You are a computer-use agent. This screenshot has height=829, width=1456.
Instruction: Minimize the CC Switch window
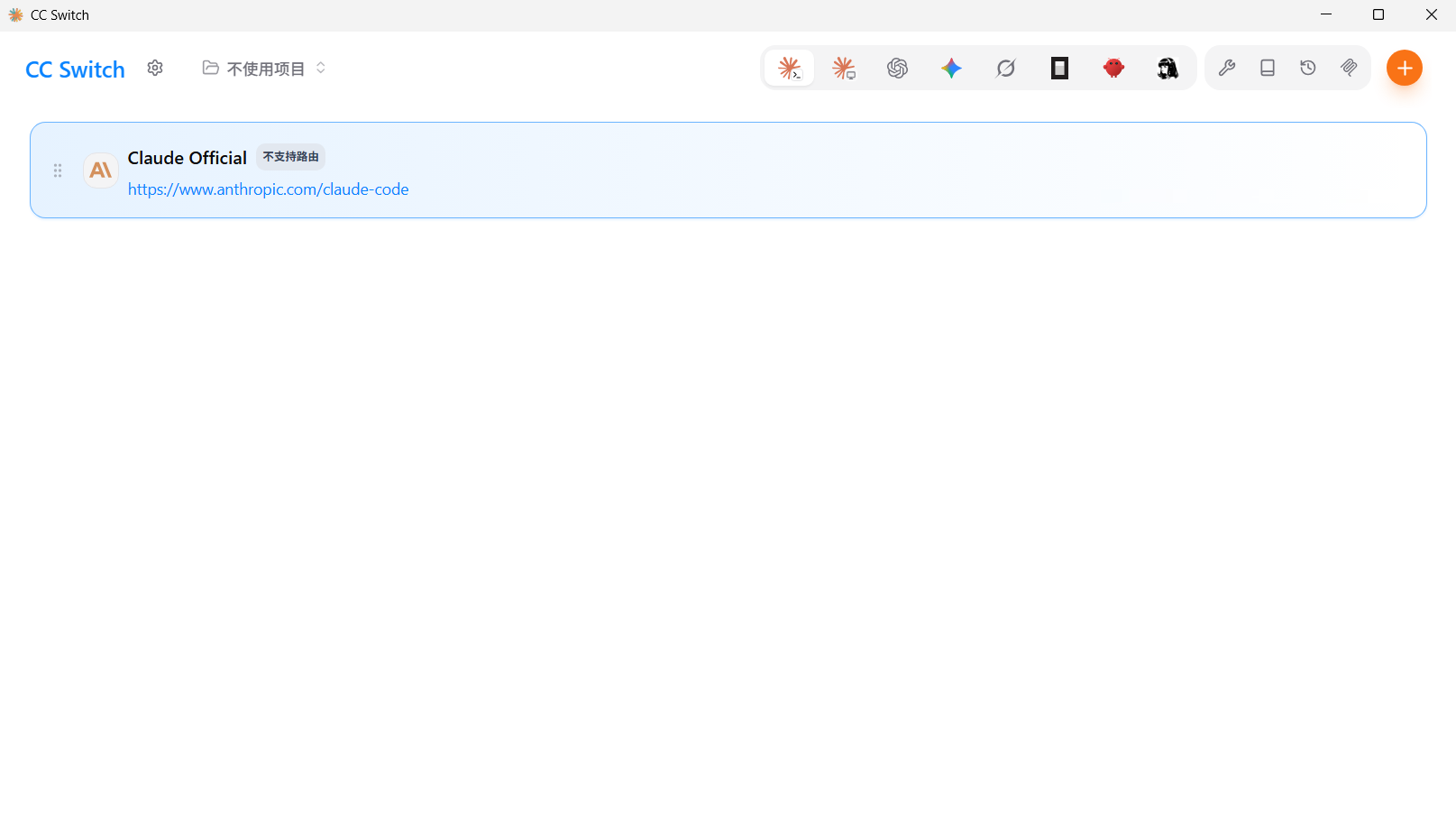pos(1326,14)
